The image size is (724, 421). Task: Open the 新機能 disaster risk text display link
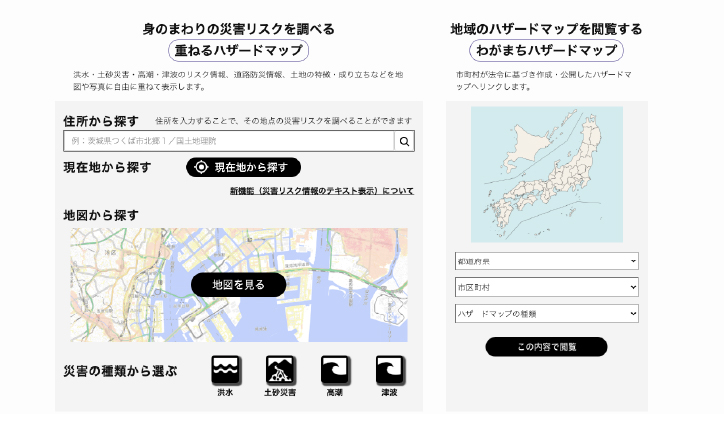(322, 191)
